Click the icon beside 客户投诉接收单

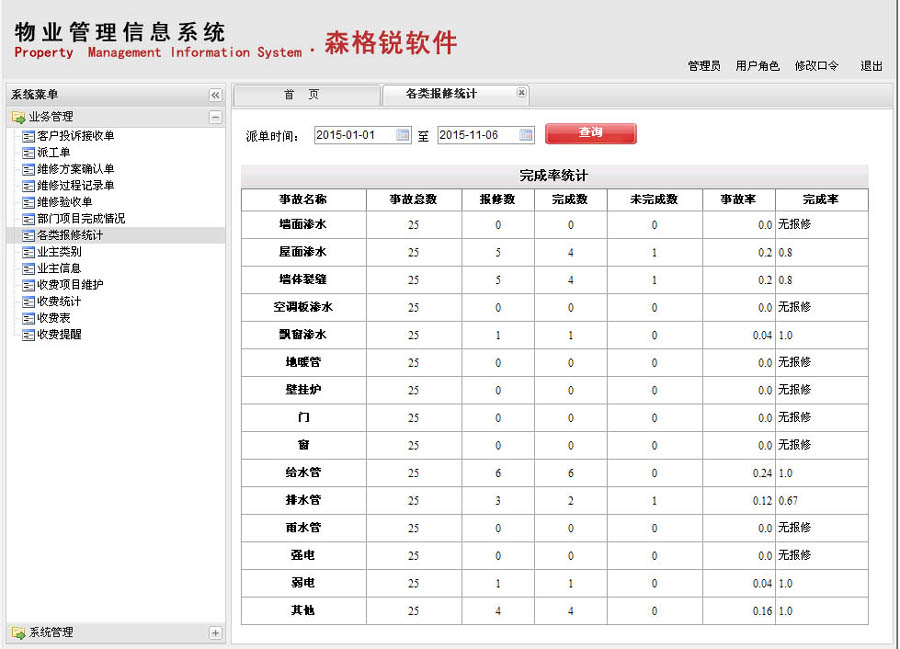pos(28,136)
